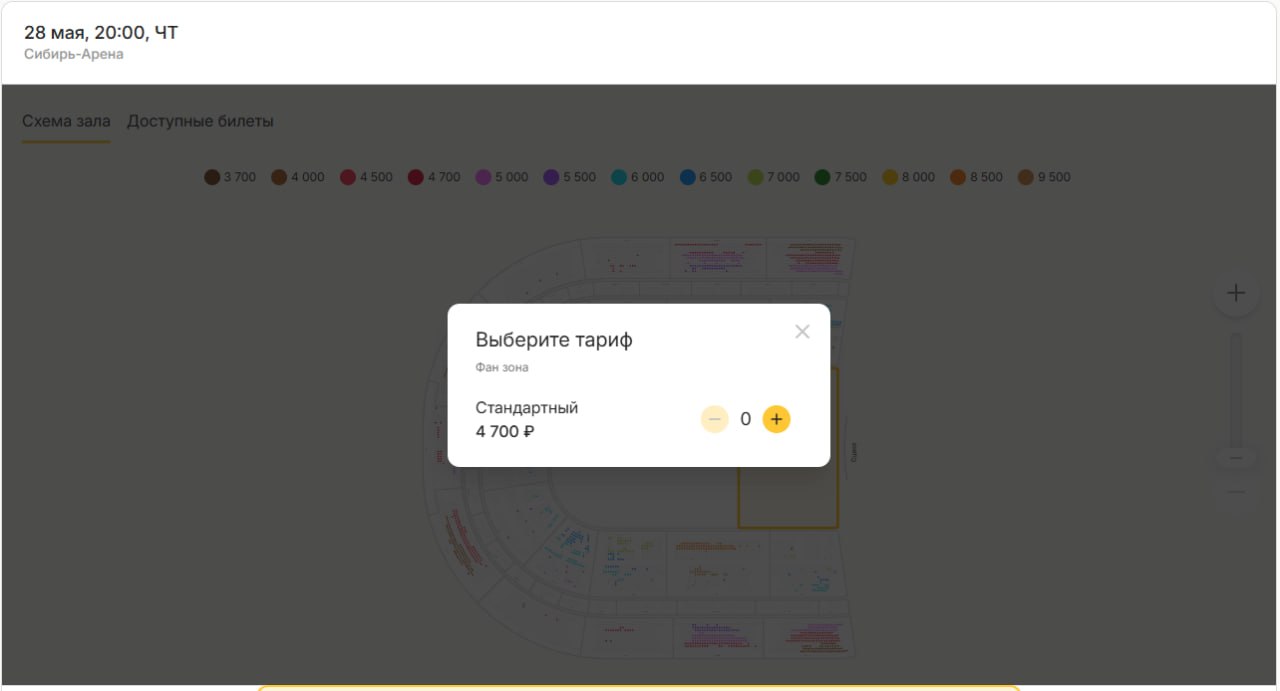Open the "Схема зала" tab

66,121
